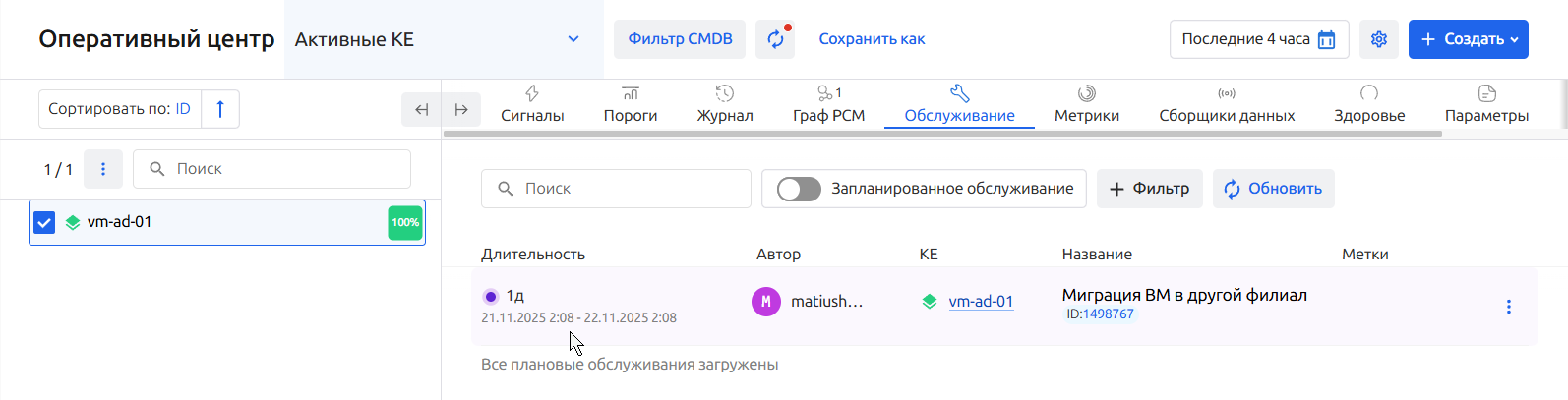Select the vm-ad-01 list item
Viewport: 1568px width, 400px height.
pyautogui.click(x=227, y=222)
